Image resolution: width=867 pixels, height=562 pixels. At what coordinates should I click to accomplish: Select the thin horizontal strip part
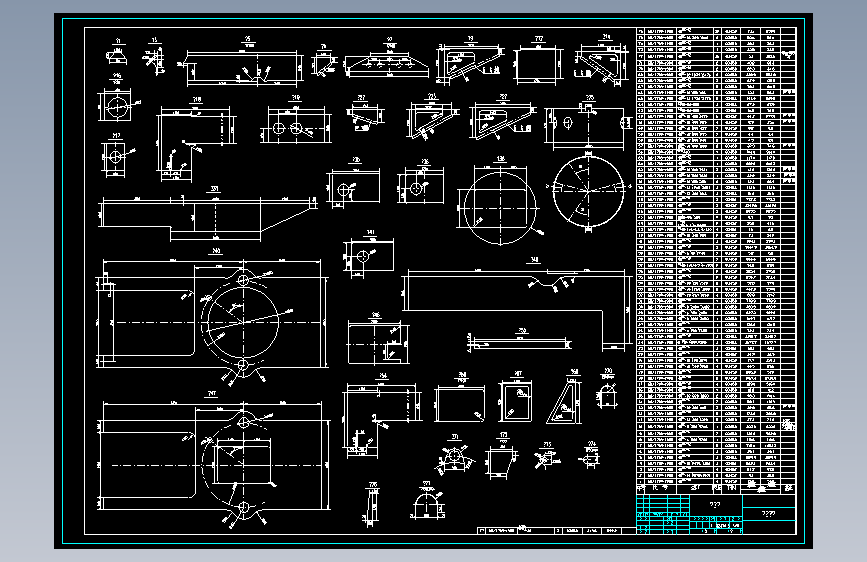[x=519, y=344]
